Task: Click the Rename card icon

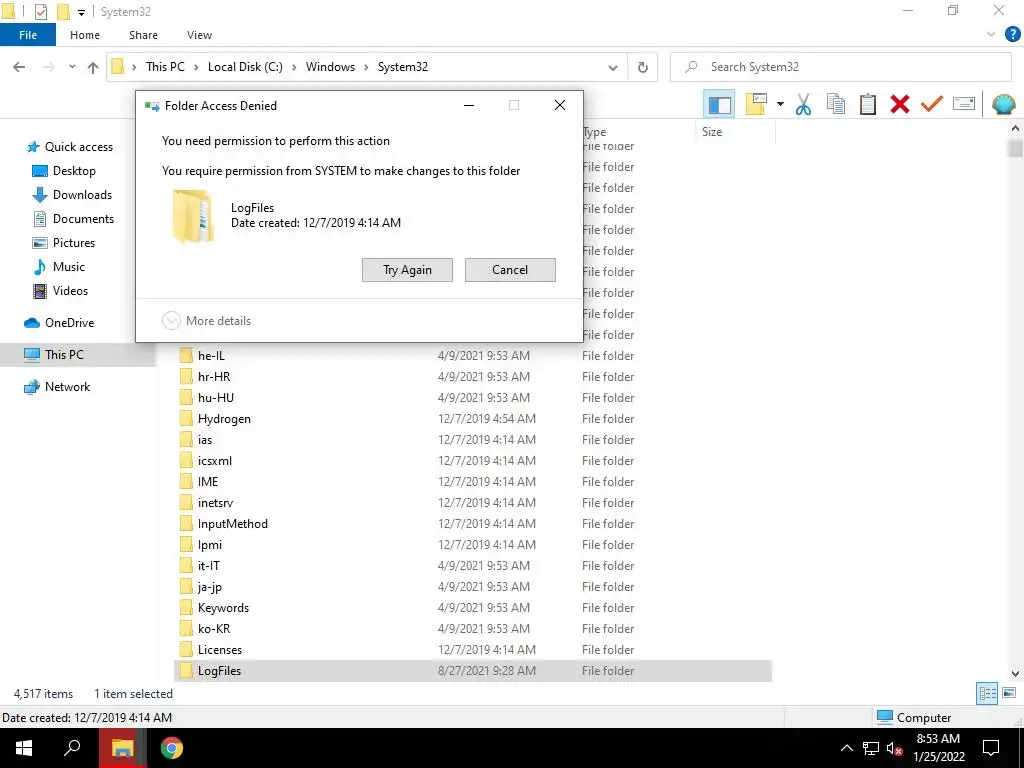Action: 964,104
